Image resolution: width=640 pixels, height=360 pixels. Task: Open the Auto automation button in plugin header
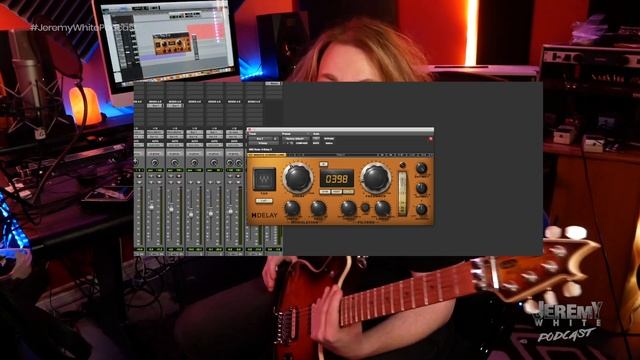point(316,139)
